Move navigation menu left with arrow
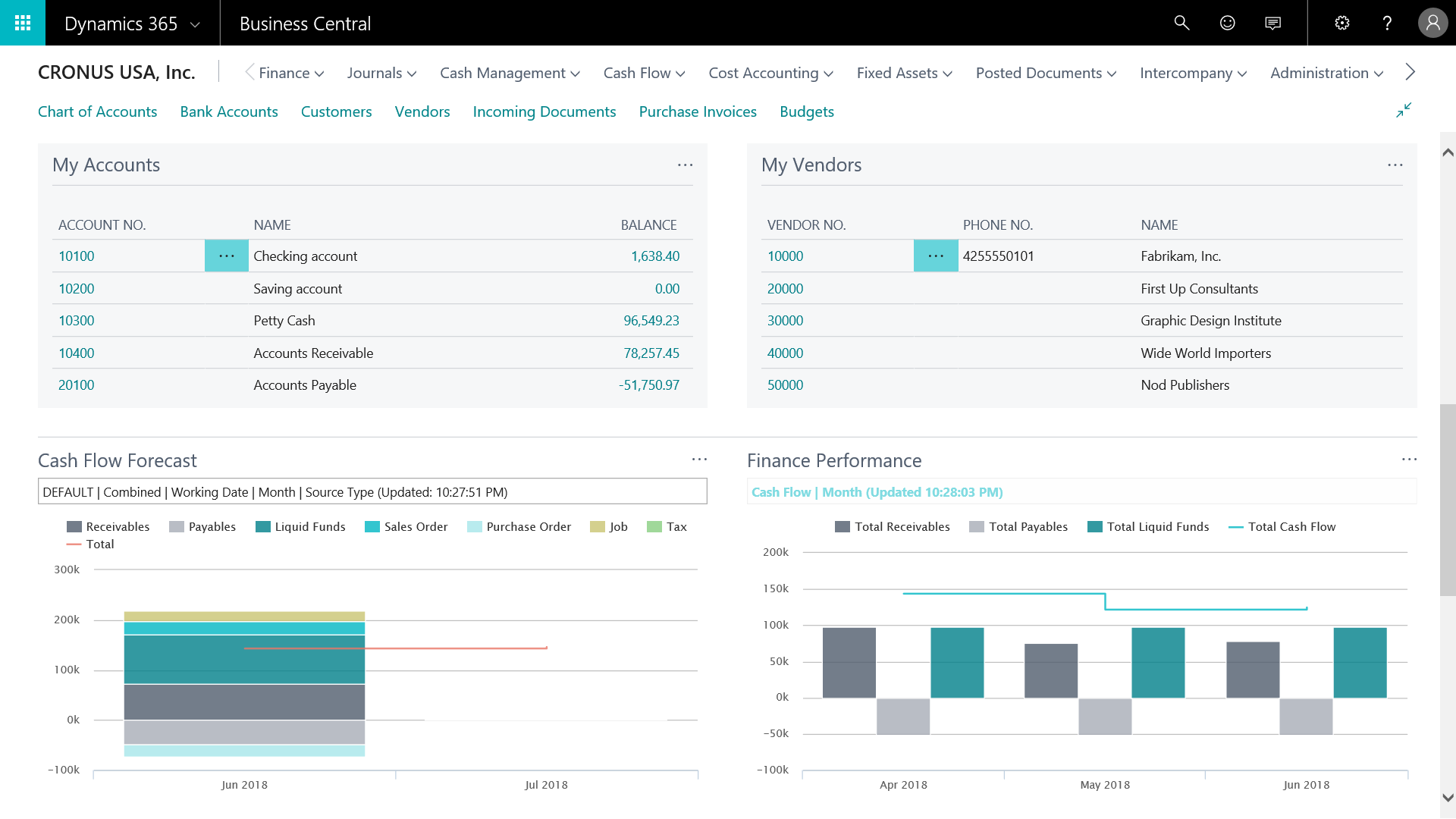 pyautogui.click(x=249, y=72)
